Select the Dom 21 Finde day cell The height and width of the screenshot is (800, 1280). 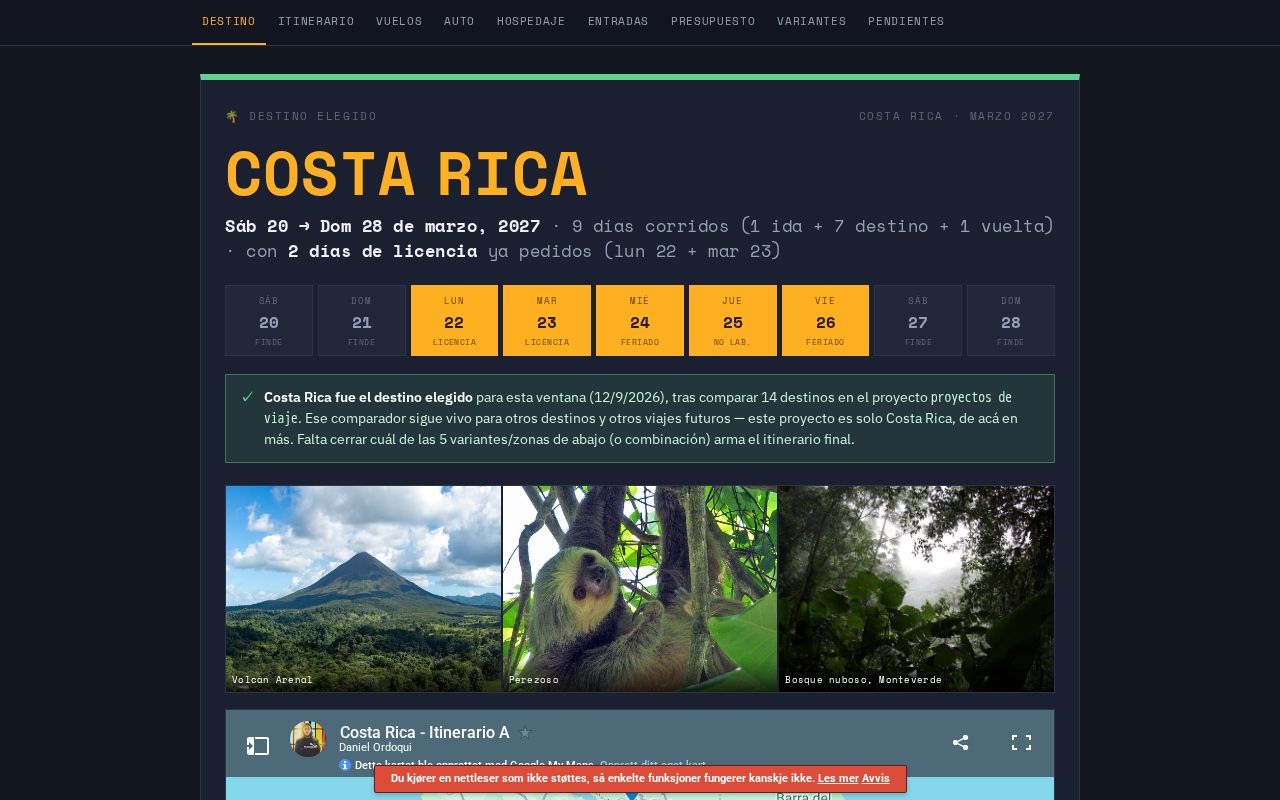(x=362, y=320)
